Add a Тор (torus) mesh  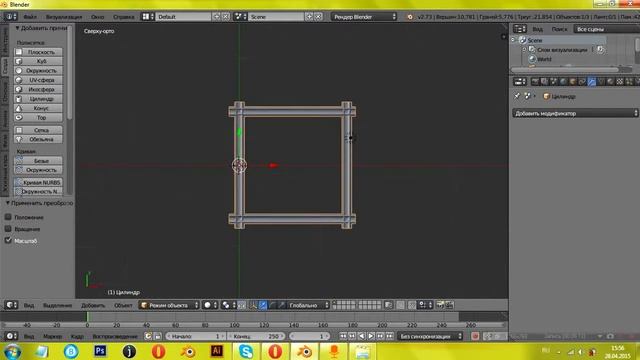(38, 118)
